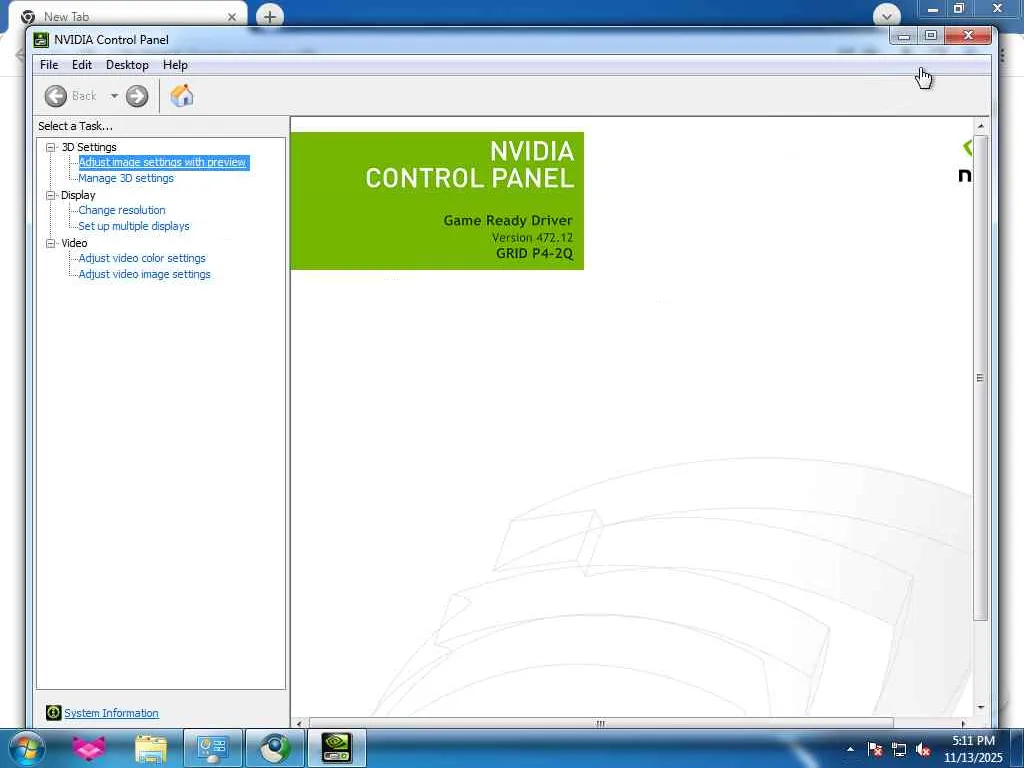The image size is (1024, 768).
Task: Open Set up multiple displays
Action: pos(134,226)
